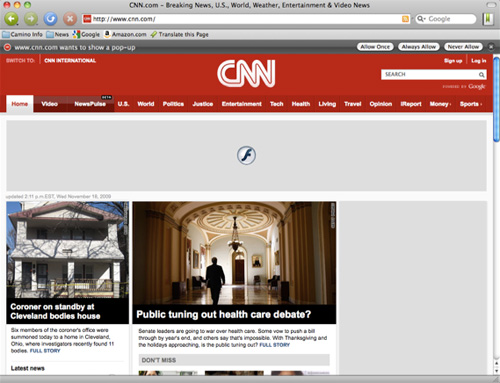Click the Sign up link
500x383 pixels.
(x=453, y=61)
